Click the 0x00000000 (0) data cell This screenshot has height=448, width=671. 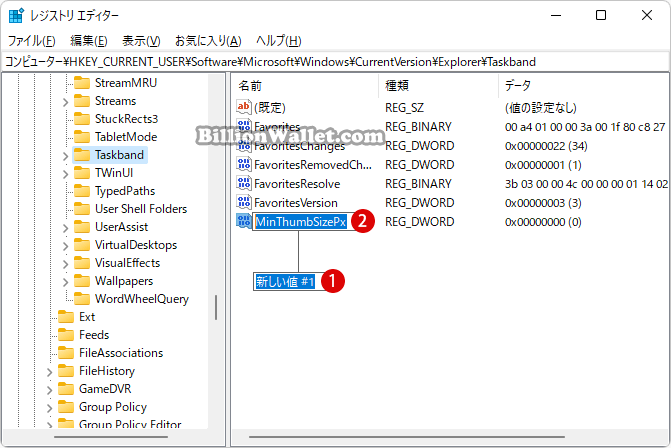point(543,222)
